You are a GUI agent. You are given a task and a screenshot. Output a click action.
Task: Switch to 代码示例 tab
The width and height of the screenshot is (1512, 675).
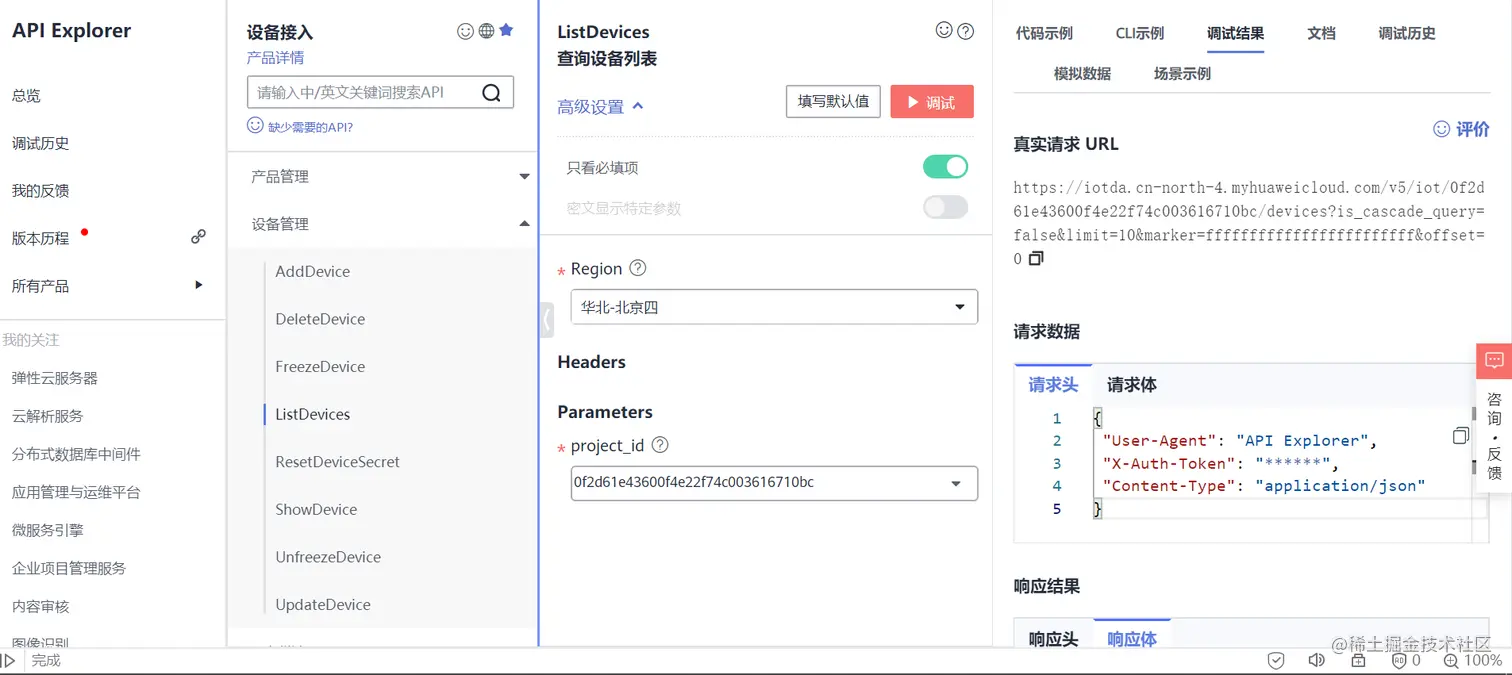tap(1044, 33)
